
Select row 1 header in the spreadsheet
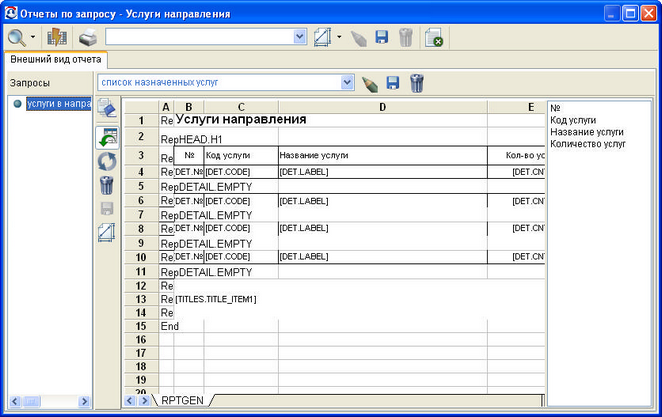[x=141, y=121]
